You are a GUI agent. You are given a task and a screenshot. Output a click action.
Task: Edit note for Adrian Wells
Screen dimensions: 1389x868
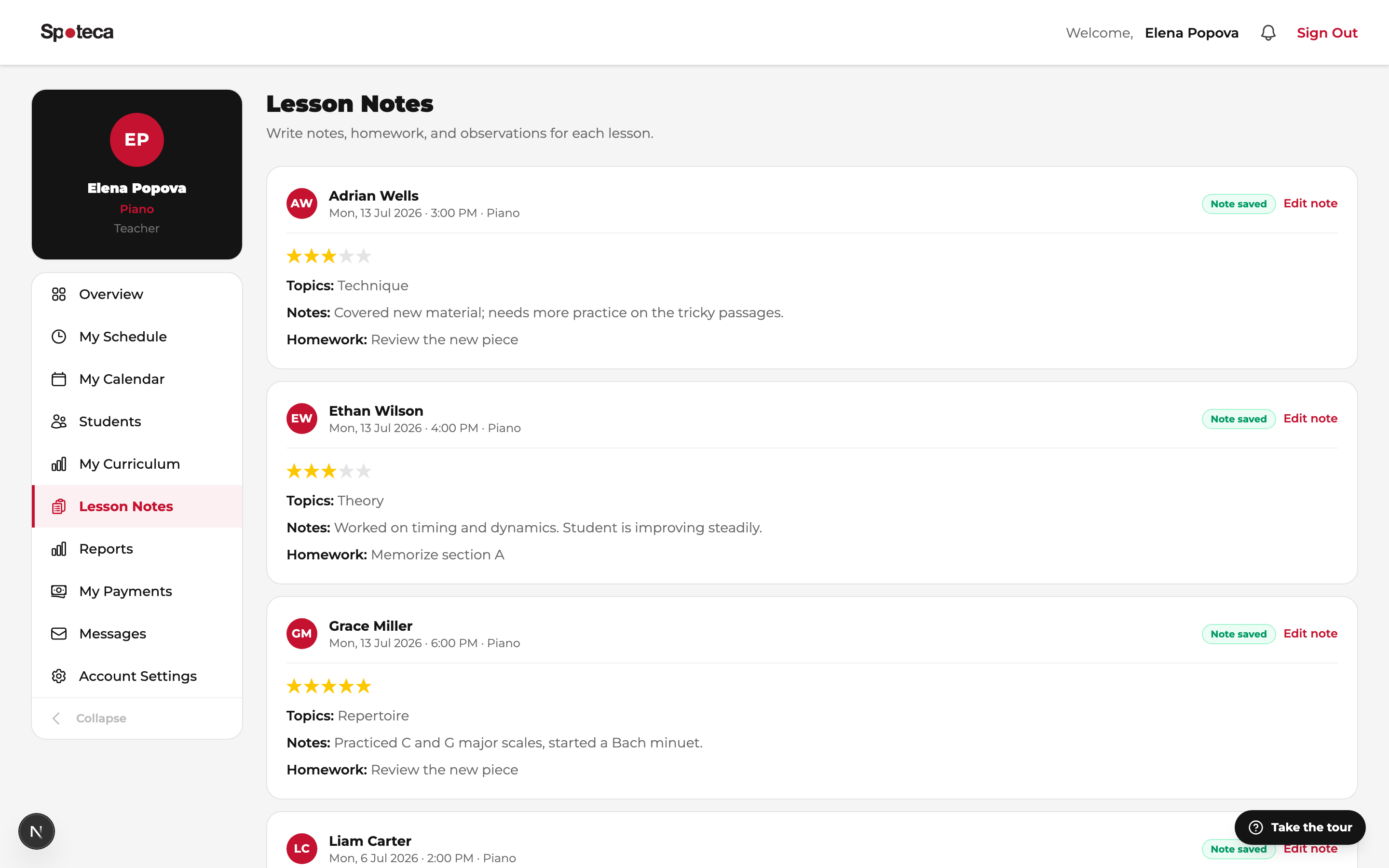point(1310,203)
